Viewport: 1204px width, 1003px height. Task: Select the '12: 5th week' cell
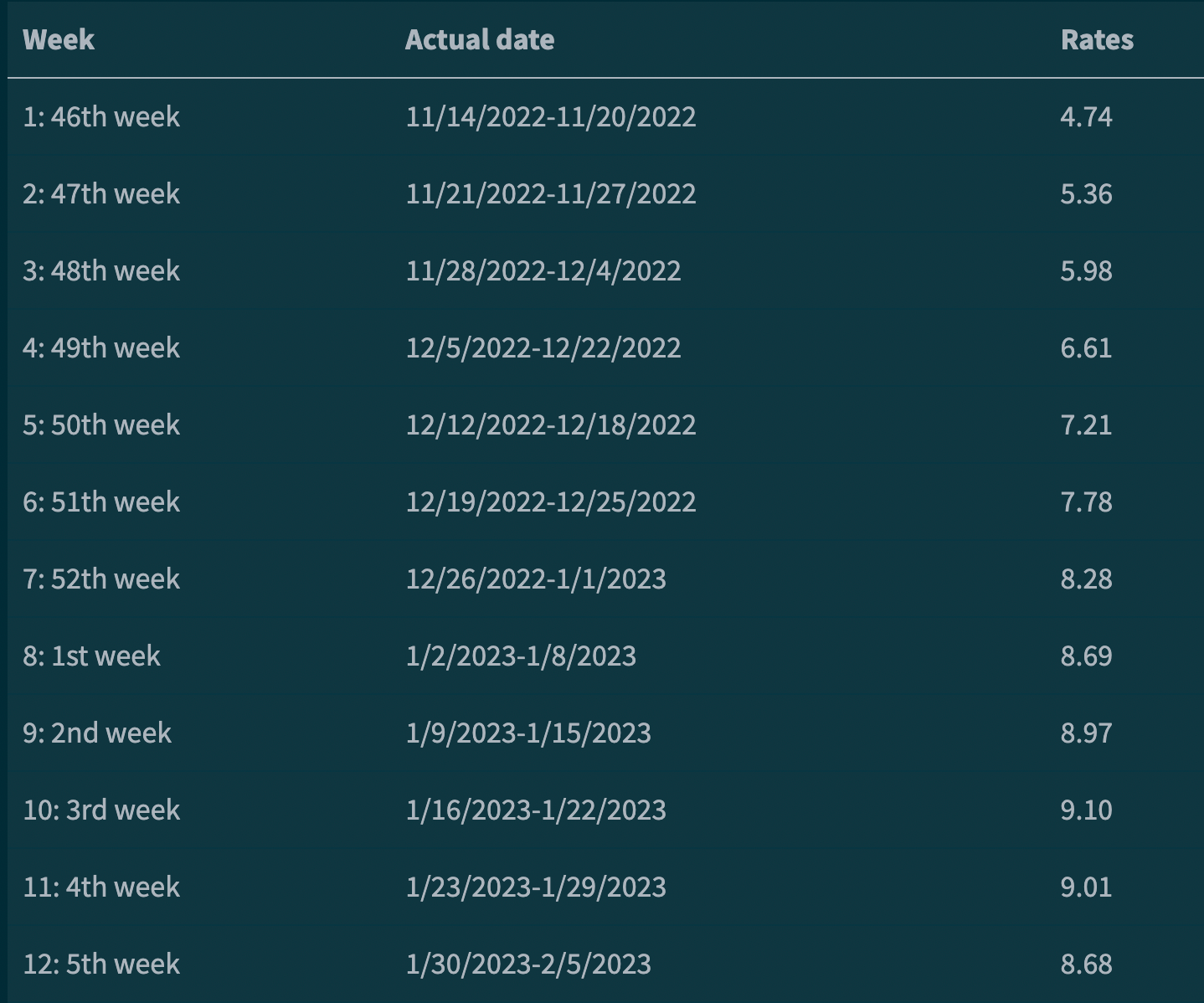[x=101, y=964]
